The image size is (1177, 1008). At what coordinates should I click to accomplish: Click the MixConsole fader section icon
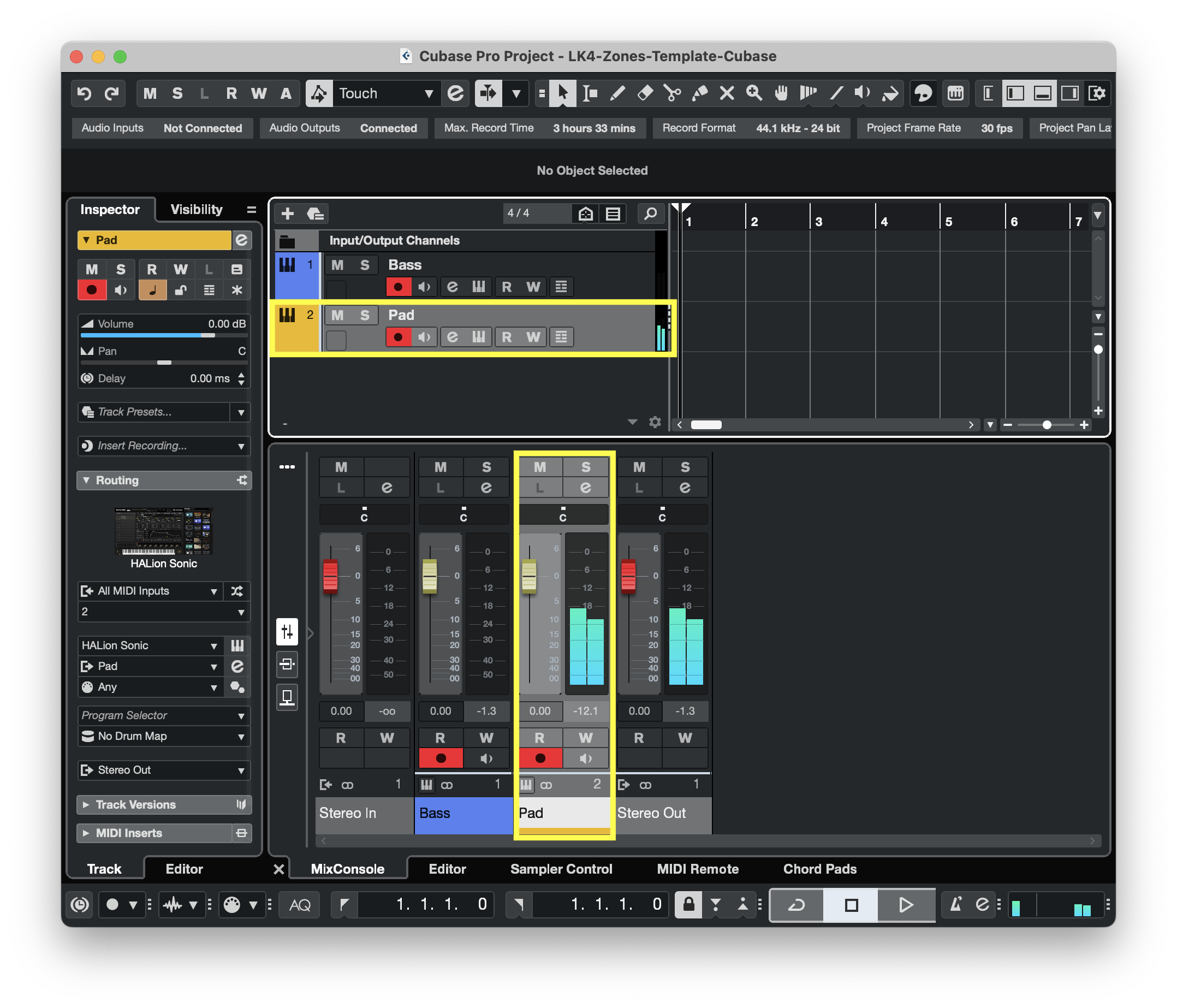288,632
